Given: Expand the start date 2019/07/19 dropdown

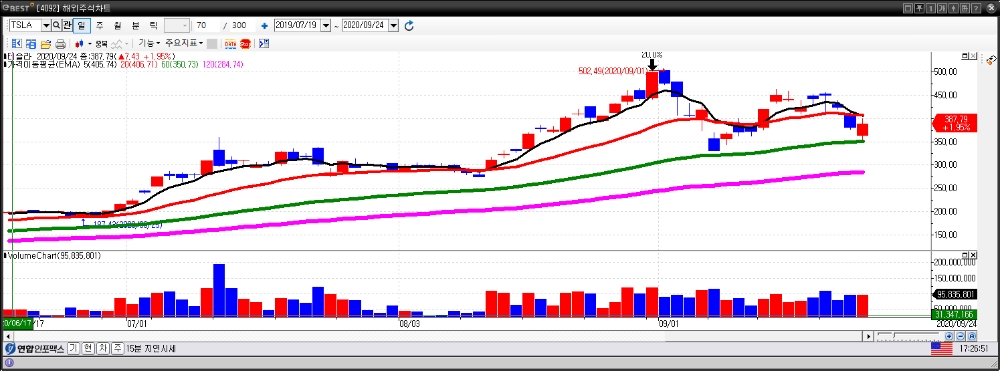Looking at the screenshot, I should [x=326, y=25].
